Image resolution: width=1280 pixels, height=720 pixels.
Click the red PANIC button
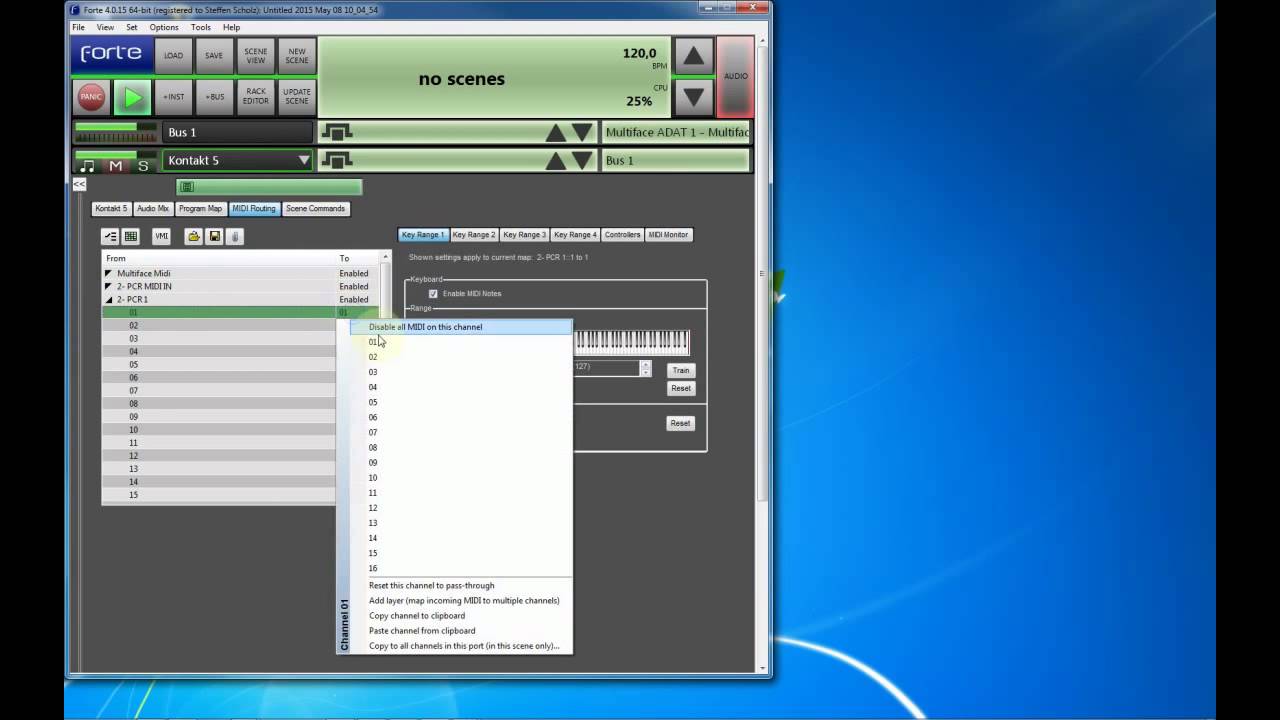(91, 97)
